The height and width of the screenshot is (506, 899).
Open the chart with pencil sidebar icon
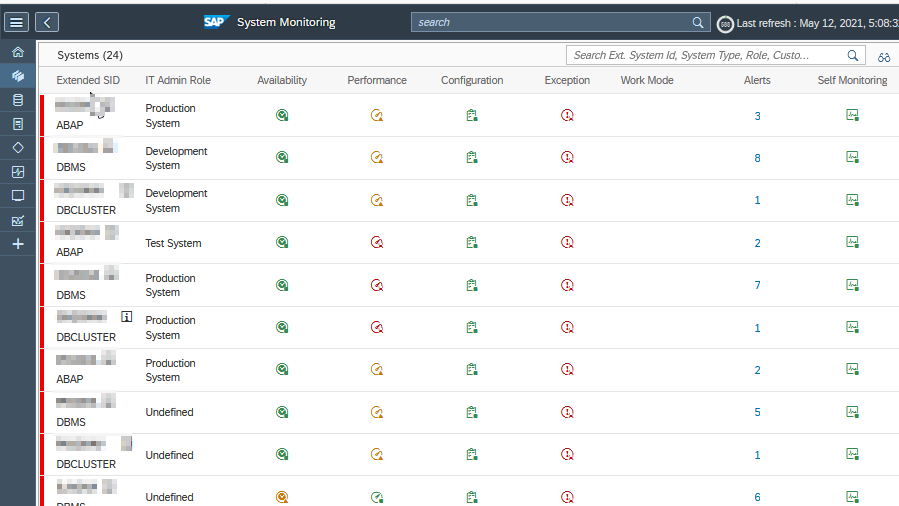(x=18, y=220)
